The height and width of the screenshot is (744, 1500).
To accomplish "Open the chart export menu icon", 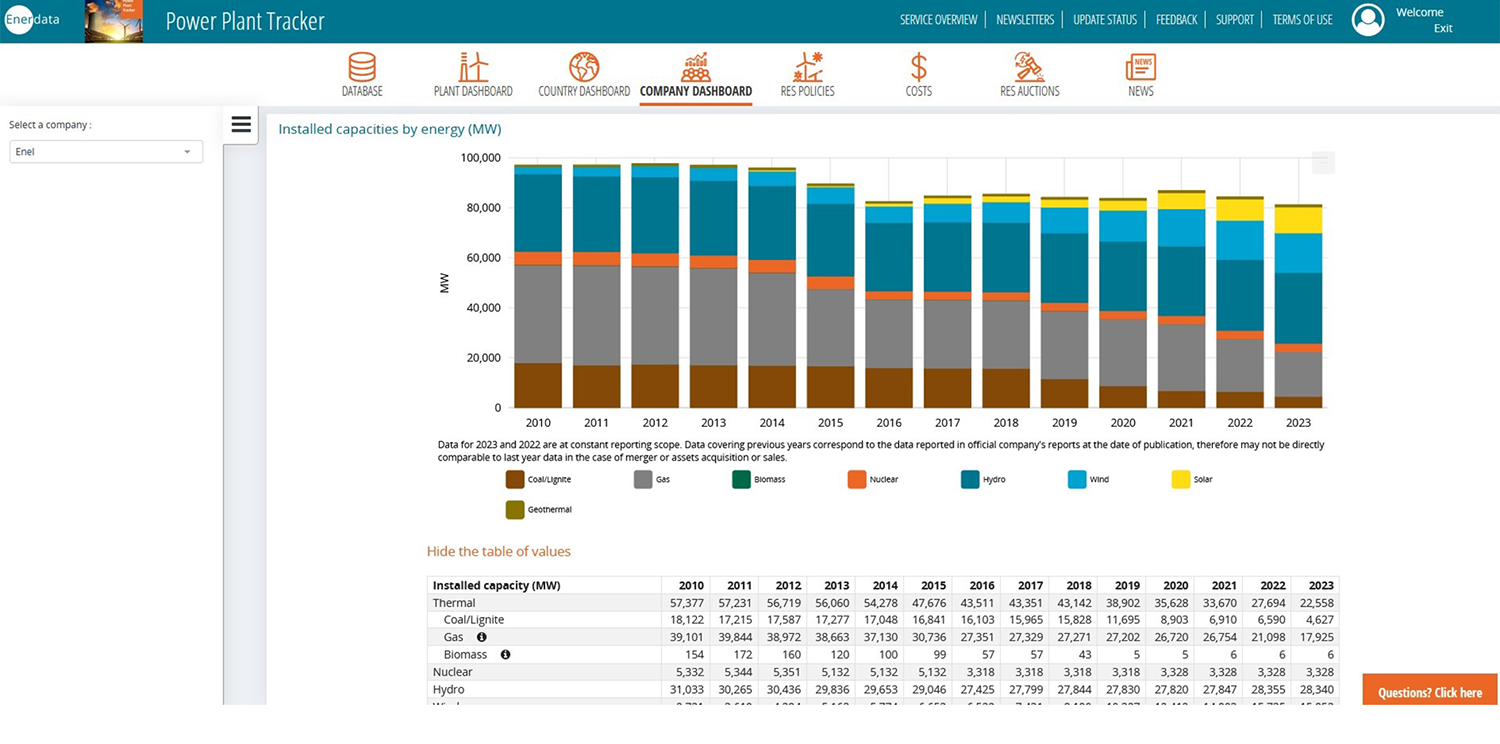I will point(1323,162).
